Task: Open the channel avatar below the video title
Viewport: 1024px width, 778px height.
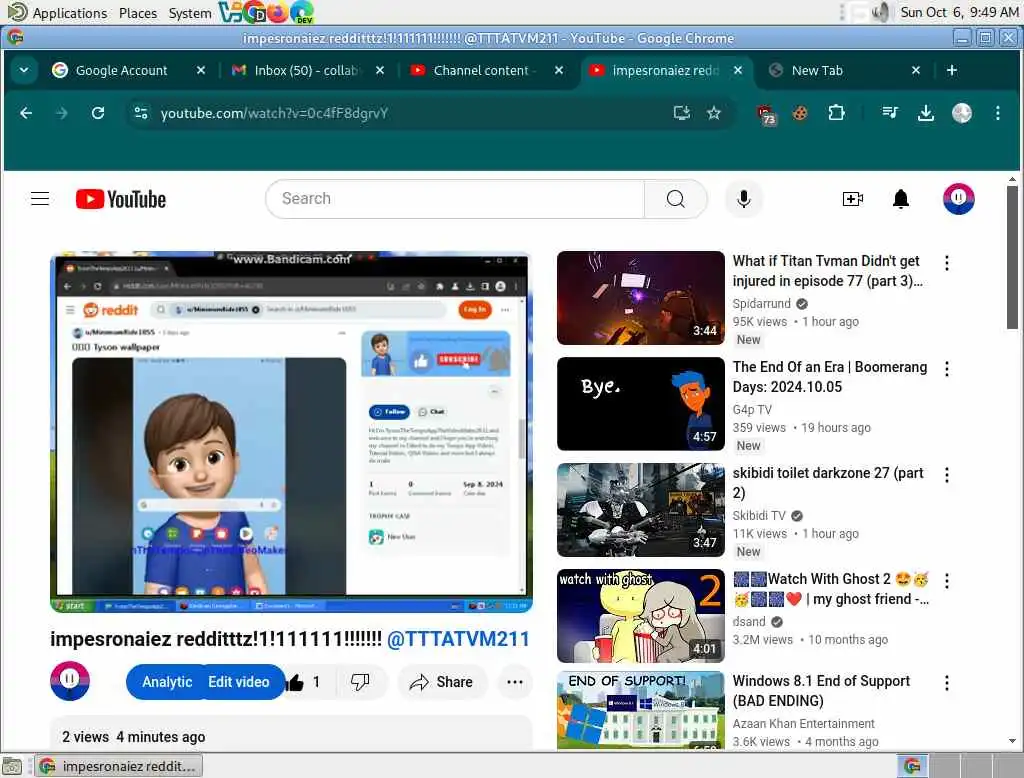Action: click(x=70, y=681)
